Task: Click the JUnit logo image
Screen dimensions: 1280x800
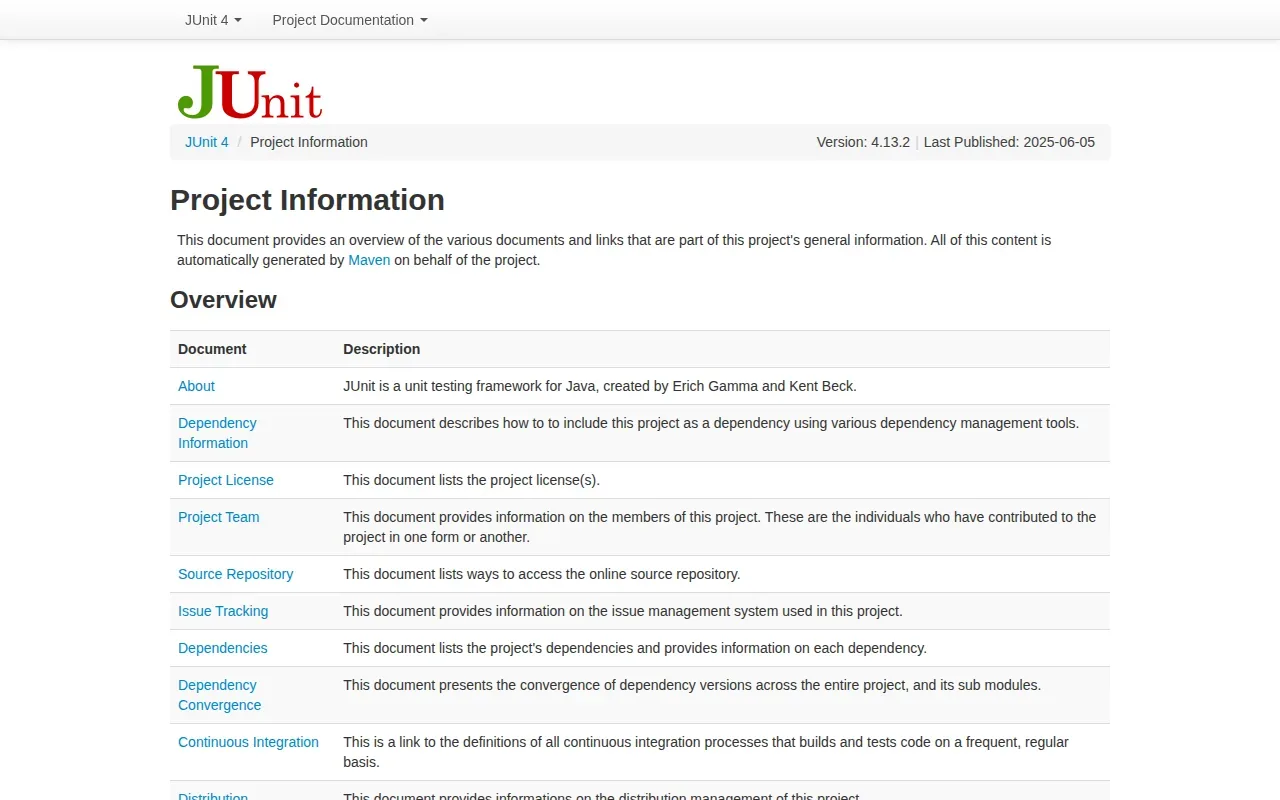Action: 250,92
